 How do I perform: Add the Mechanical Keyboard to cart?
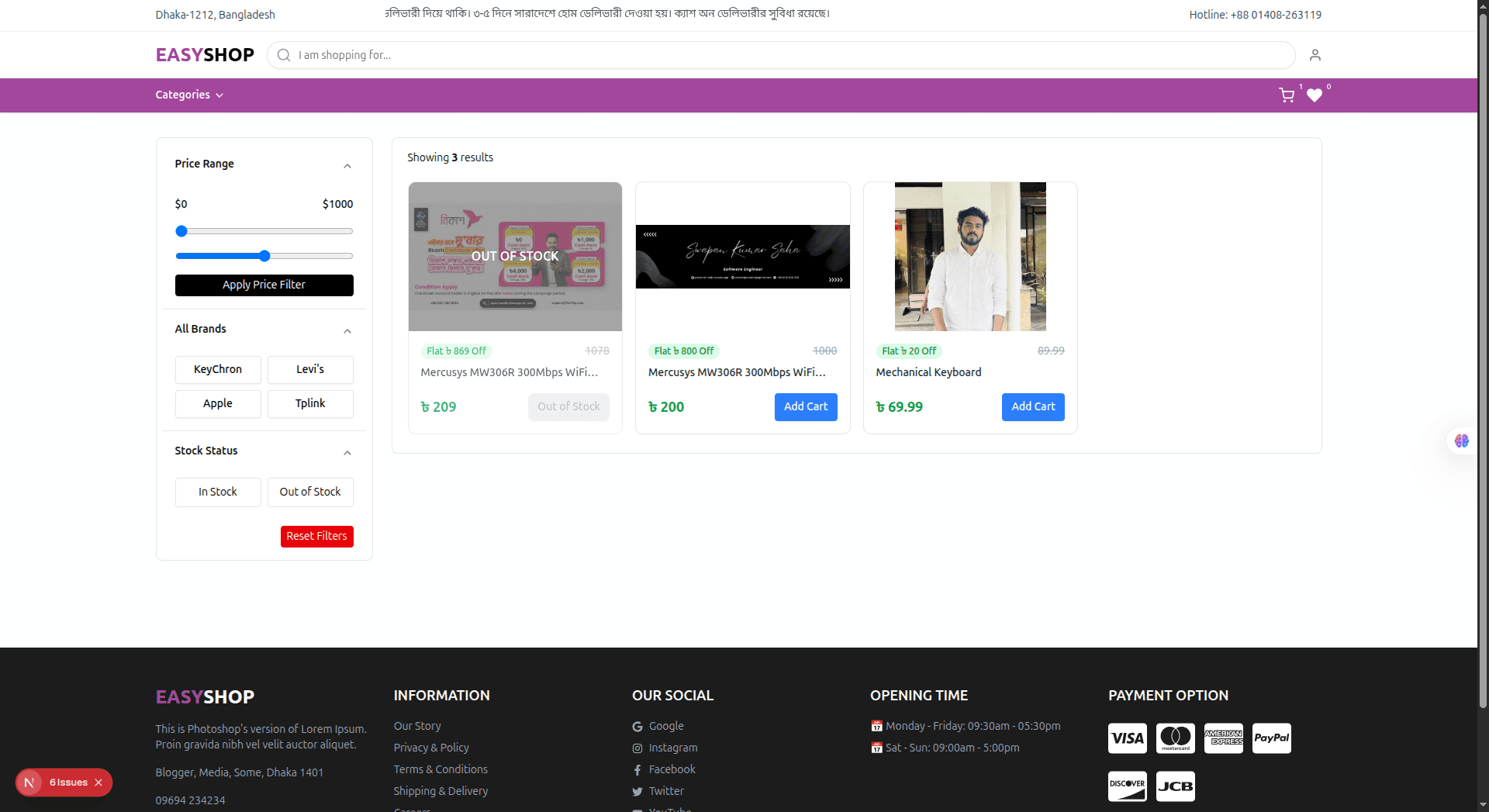tap(1033, 406)
